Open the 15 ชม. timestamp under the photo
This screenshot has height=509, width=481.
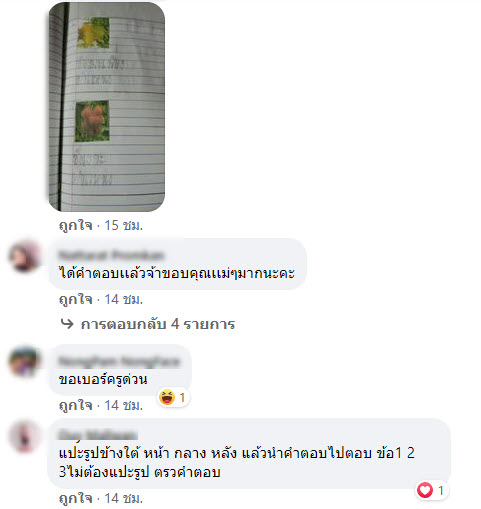[124, 225]
